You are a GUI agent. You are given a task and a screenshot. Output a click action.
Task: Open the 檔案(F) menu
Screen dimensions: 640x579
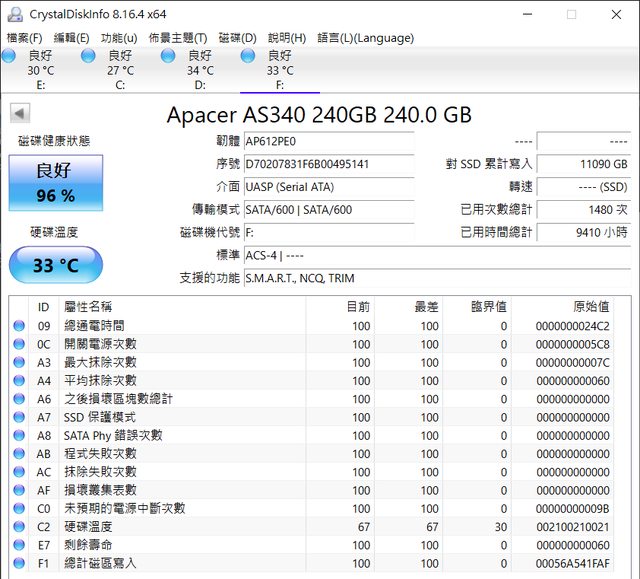(x=25, y=38)
